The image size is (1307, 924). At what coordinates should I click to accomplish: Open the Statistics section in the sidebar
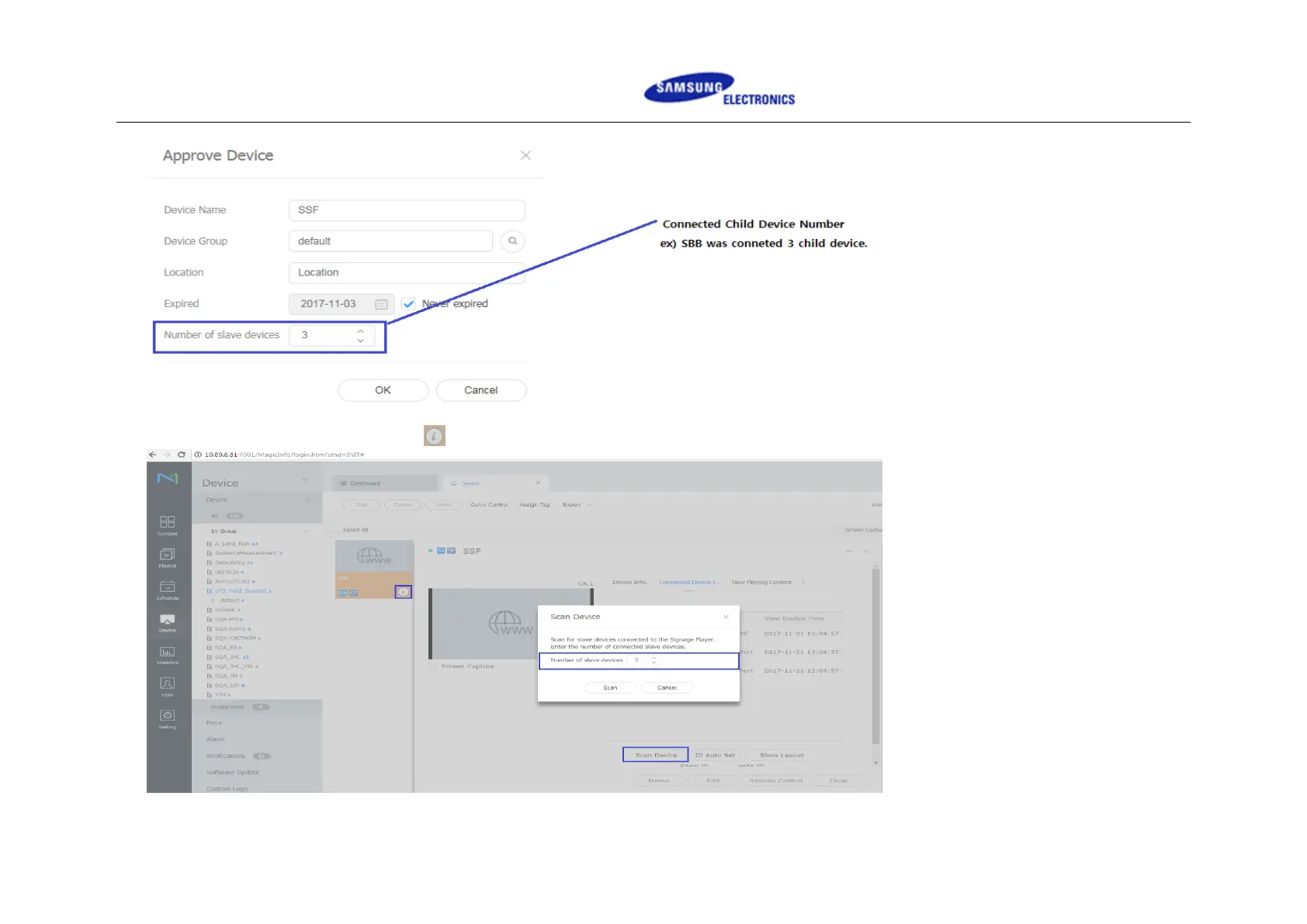point(167,656)
